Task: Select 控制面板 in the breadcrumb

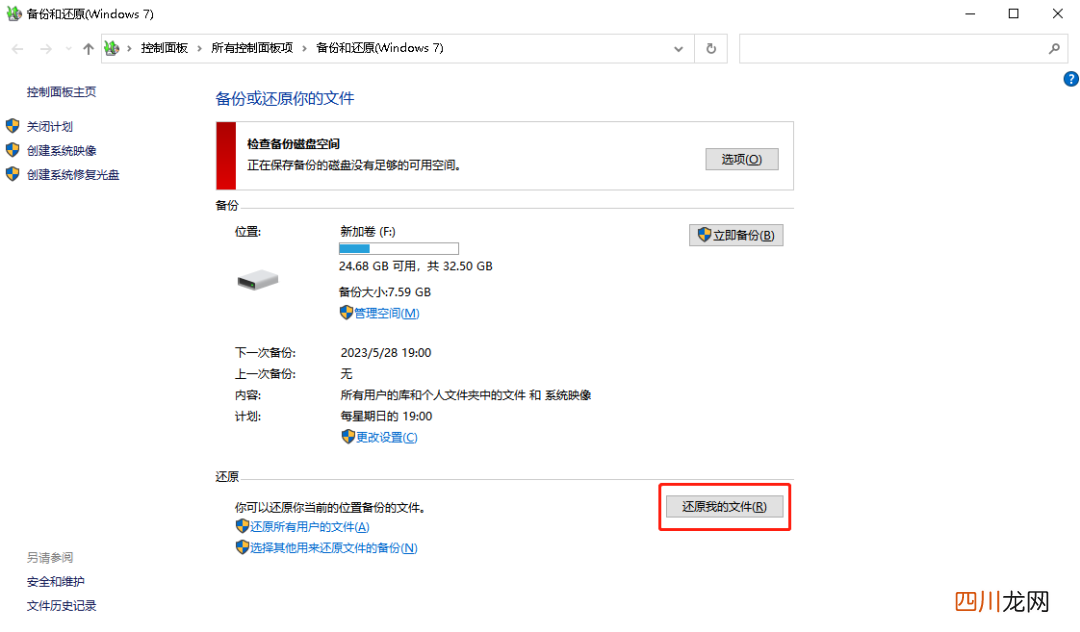Action: click(x=164, y=48)
